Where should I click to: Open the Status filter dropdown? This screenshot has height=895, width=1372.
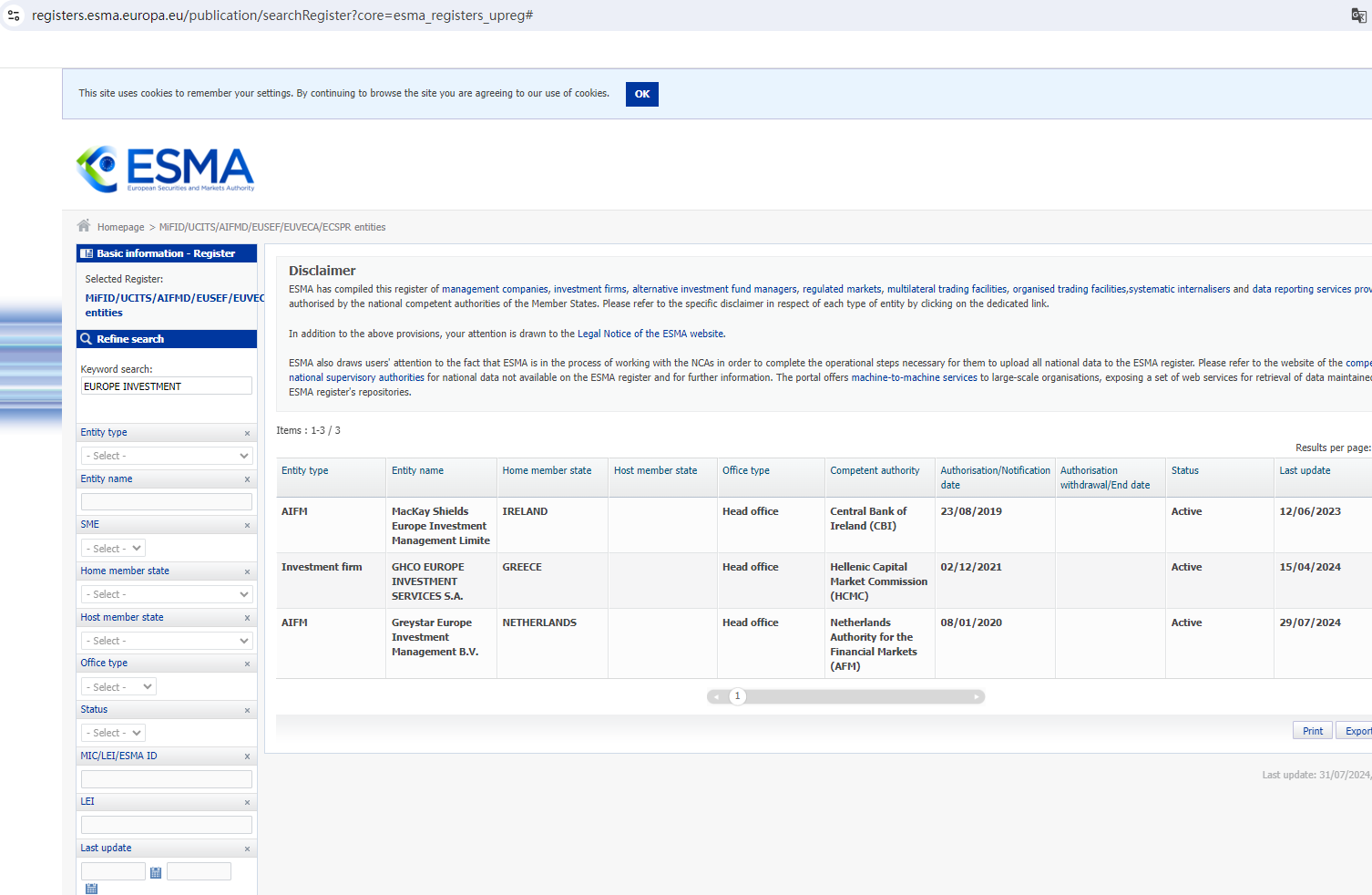[113, 733]
